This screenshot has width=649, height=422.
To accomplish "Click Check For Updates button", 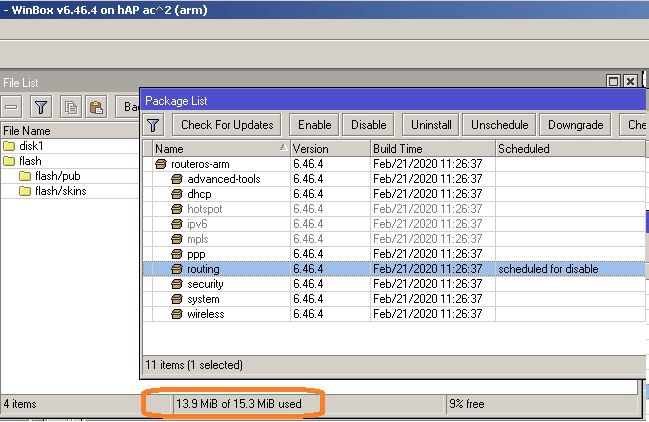I will click(227, 125).
